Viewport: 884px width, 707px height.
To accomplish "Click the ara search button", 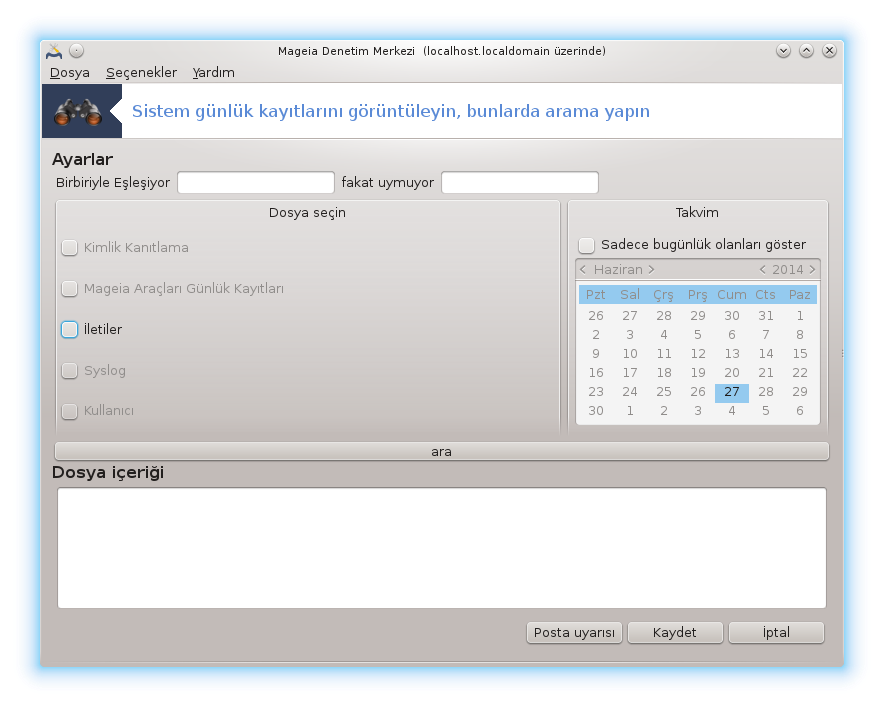I will point(441,452).
